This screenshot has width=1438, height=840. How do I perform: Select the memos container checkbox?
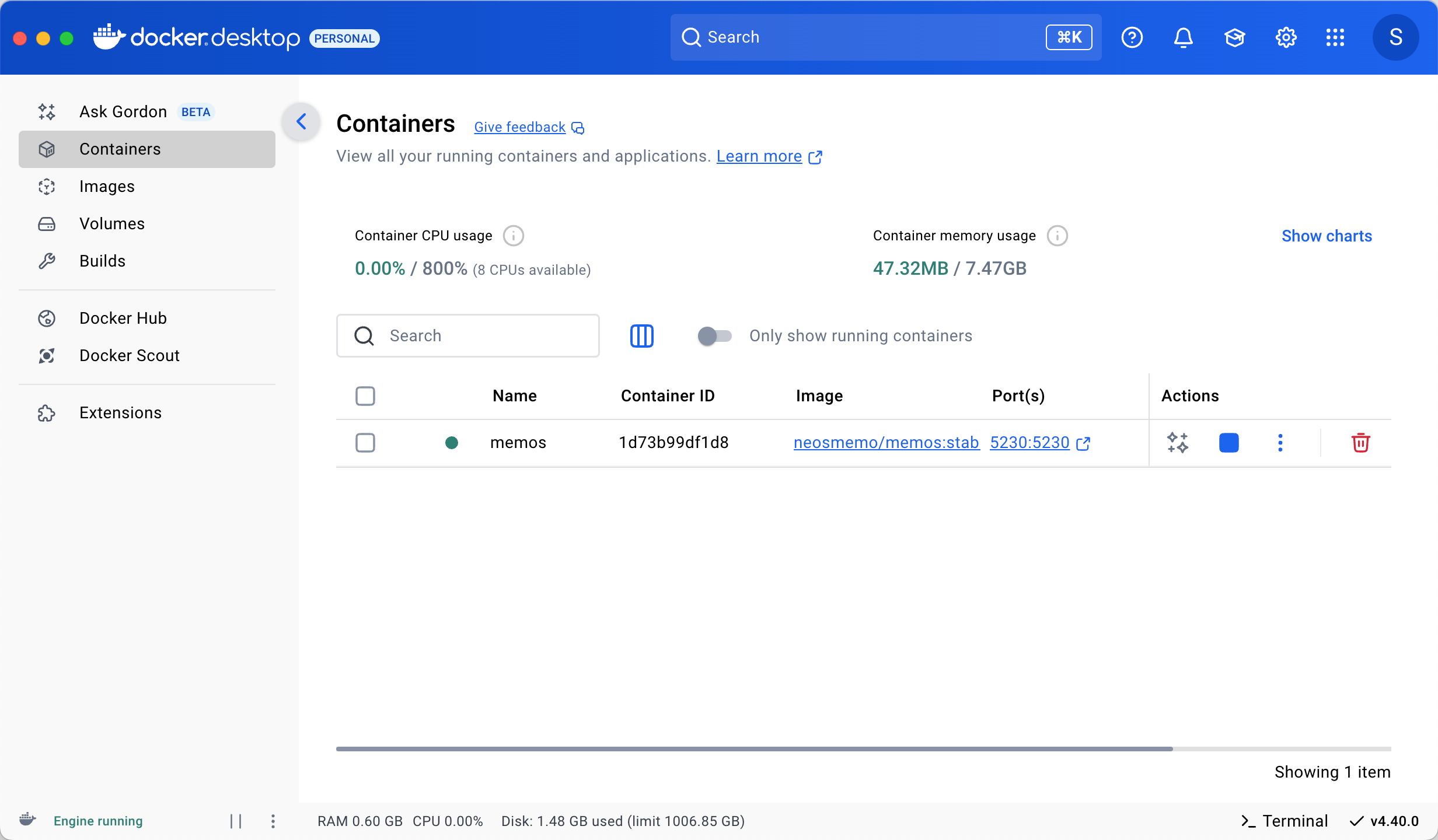coord(365,443)
